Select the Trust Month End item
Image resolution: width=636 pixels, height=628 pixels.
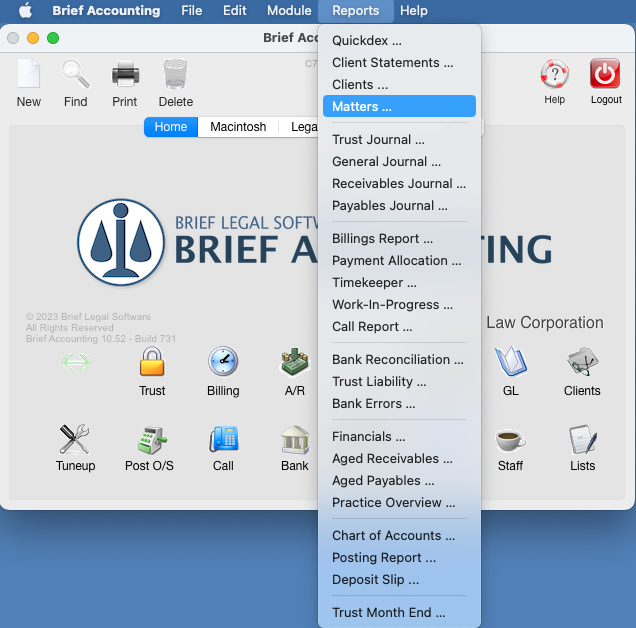click(x=400, y=613)
